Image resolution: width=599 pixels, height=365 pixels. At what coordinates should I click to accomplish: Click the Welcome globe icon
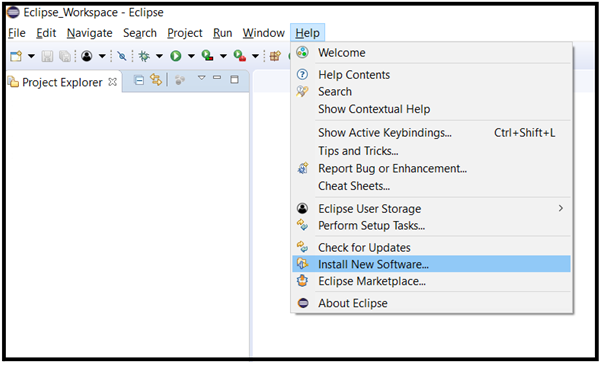click(x=303, y=52)
